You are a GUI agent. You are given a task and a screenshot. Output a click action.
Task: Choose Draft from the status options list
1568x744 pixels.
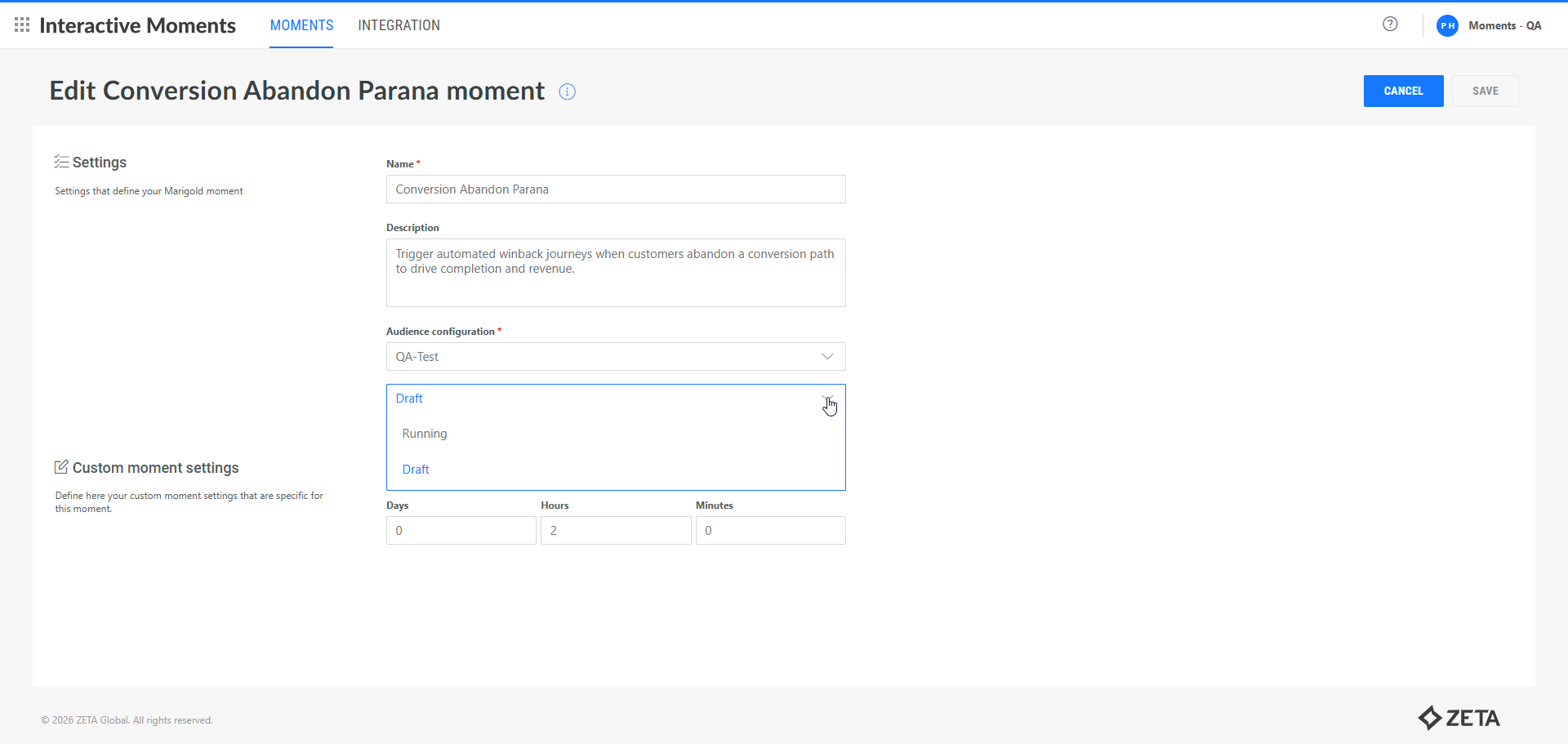coord(416,470)
